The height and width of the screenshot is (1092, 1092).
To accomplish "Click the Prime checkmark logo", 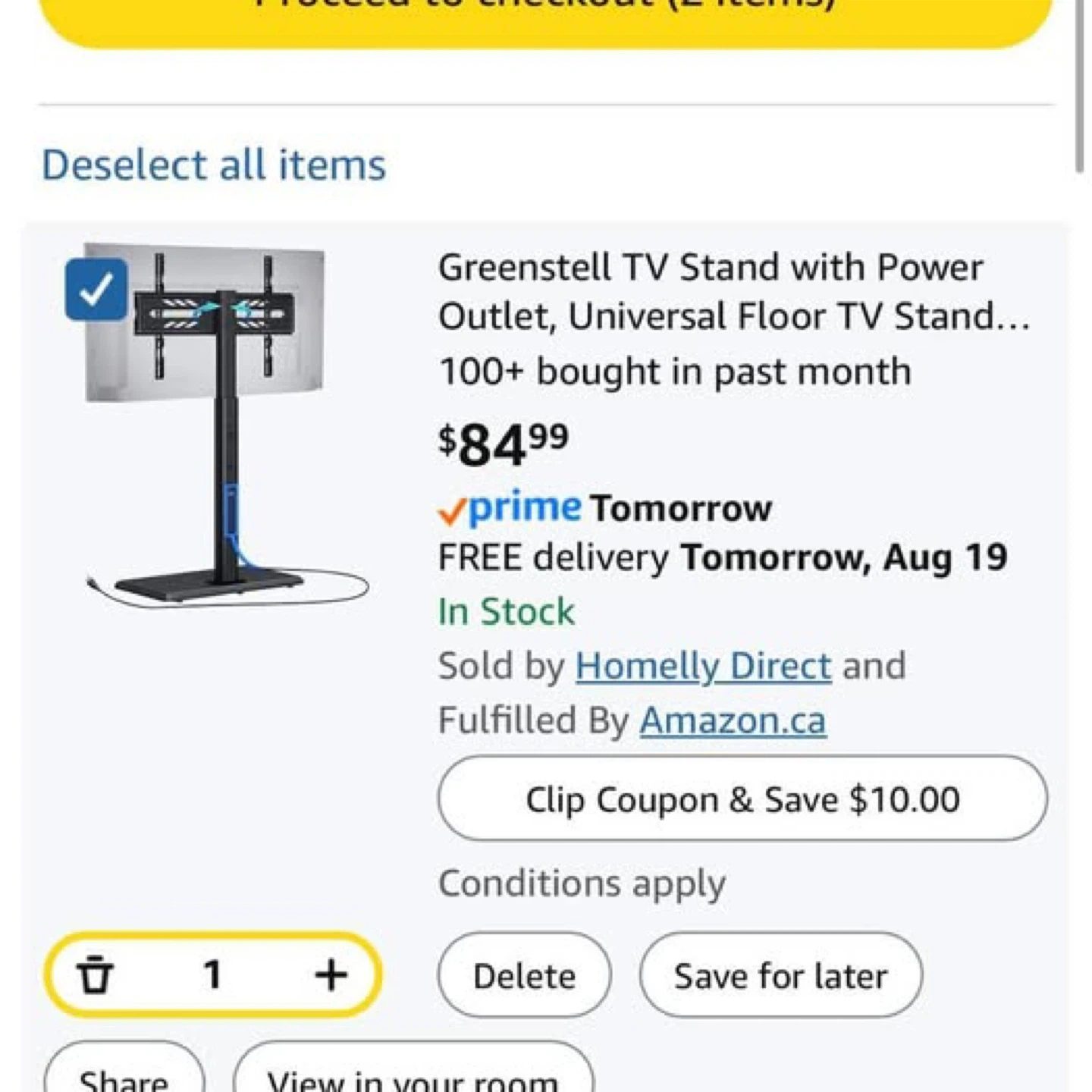I will [x=510, y=508].
